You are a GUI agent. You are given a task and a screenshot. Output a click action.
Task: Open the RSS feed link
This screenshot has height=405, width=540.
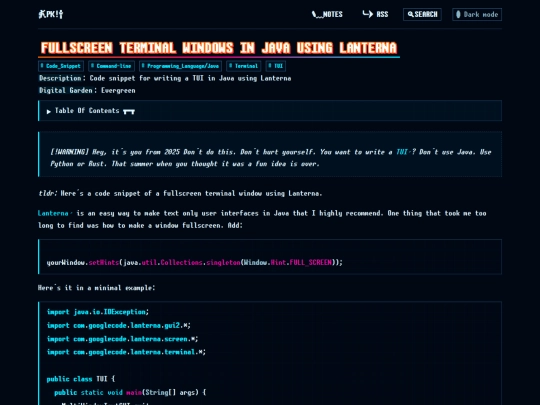(375, 14)
